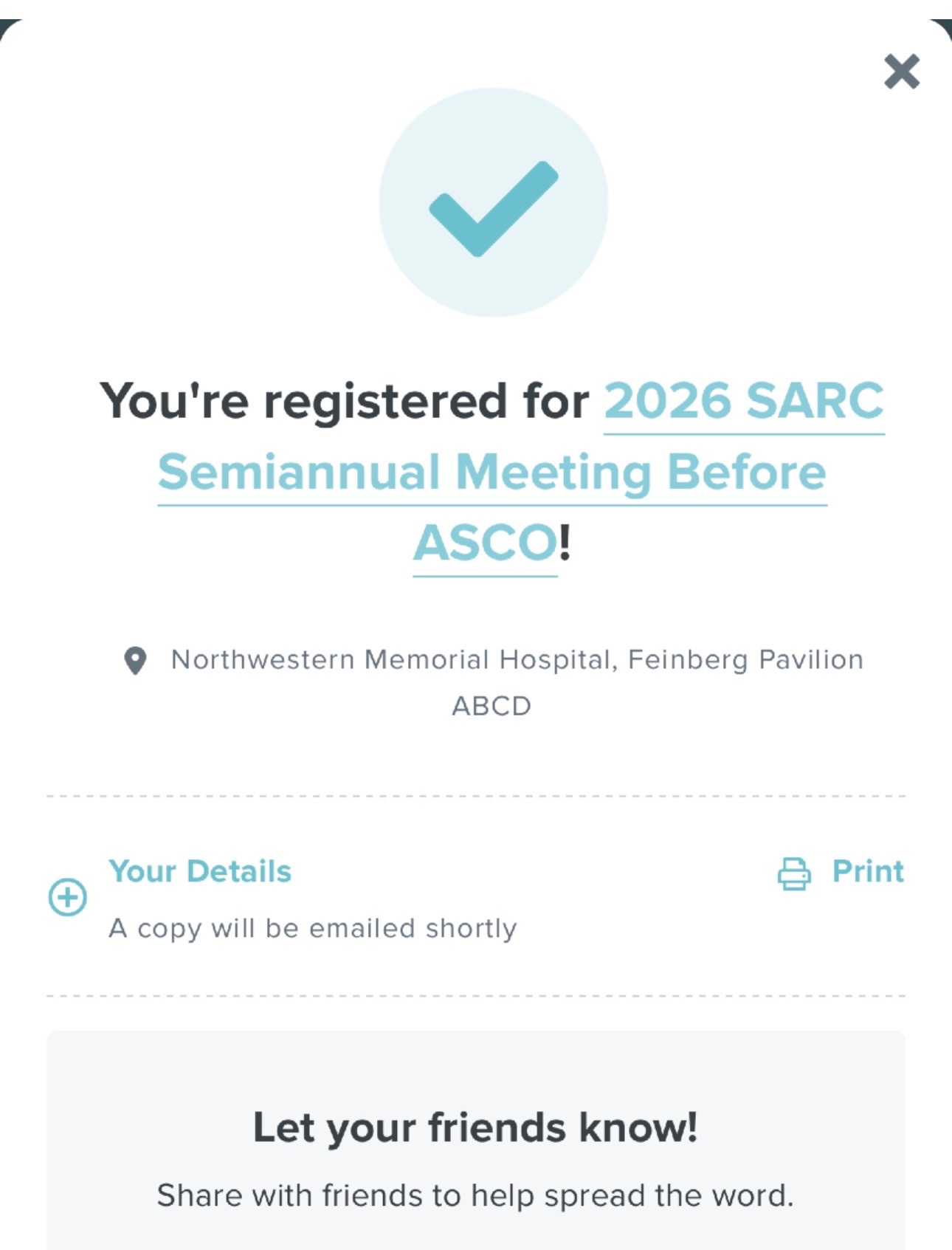This screenshot has width=952, height=1250.
Task: Click the "Let your friends know!" heading
Action: tap(475, 1127)
